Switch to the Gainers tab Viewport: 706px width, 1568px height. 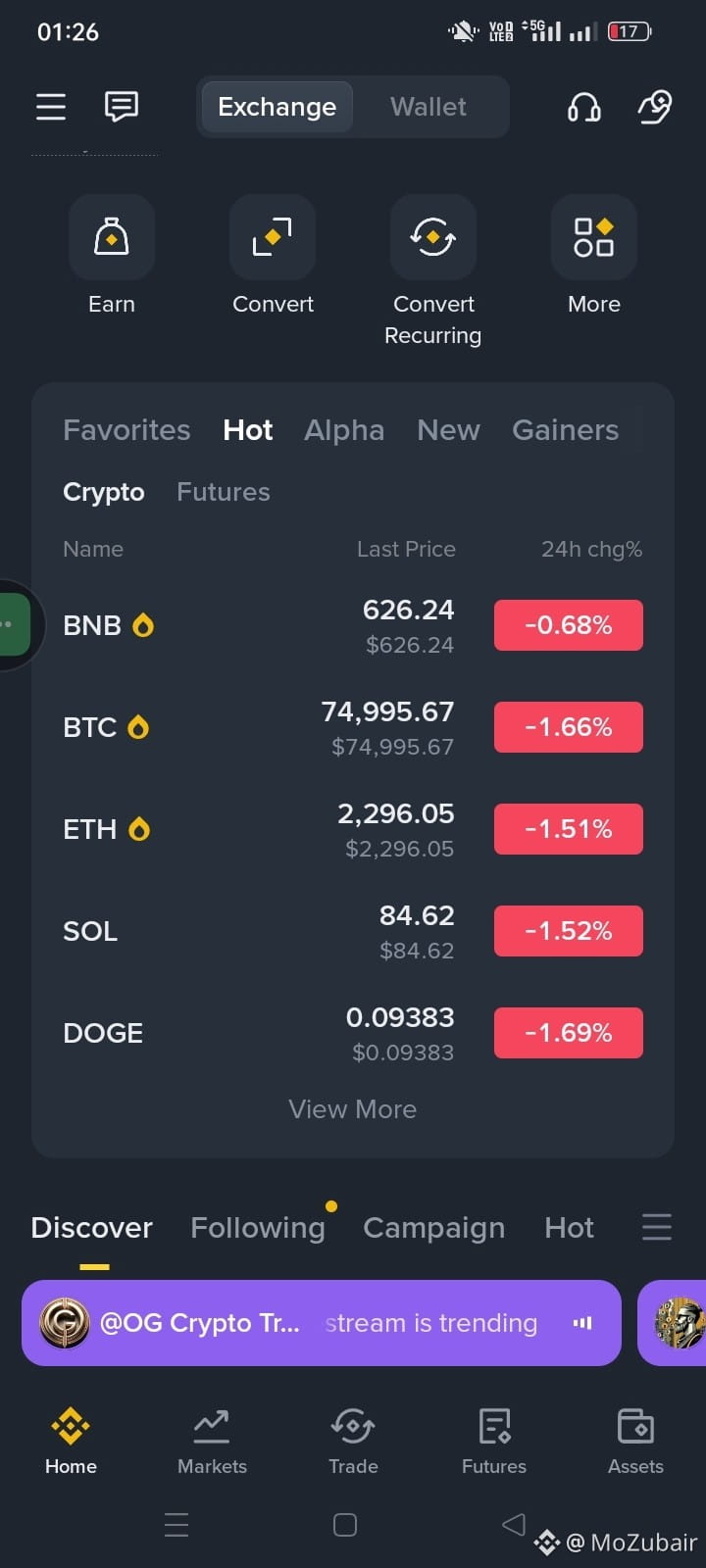[566, 430]
